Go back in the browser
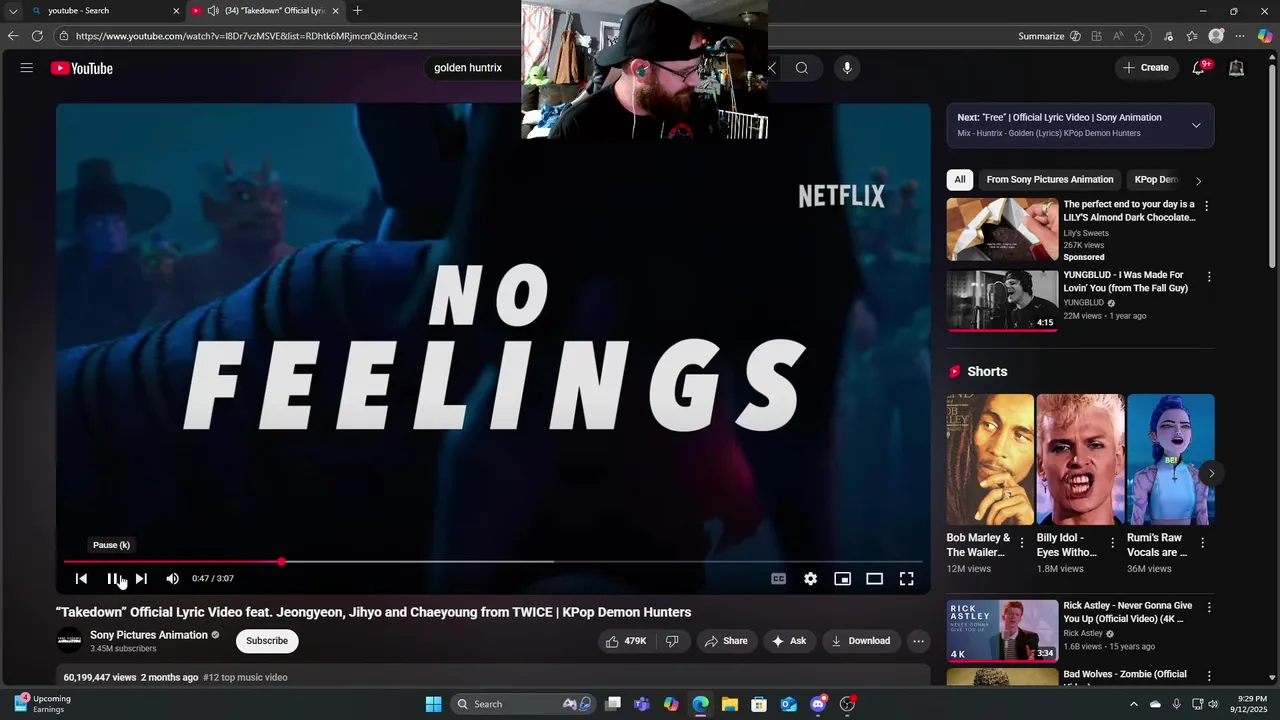The height and width of the screenshot is (720, 1280). [12, 36]
